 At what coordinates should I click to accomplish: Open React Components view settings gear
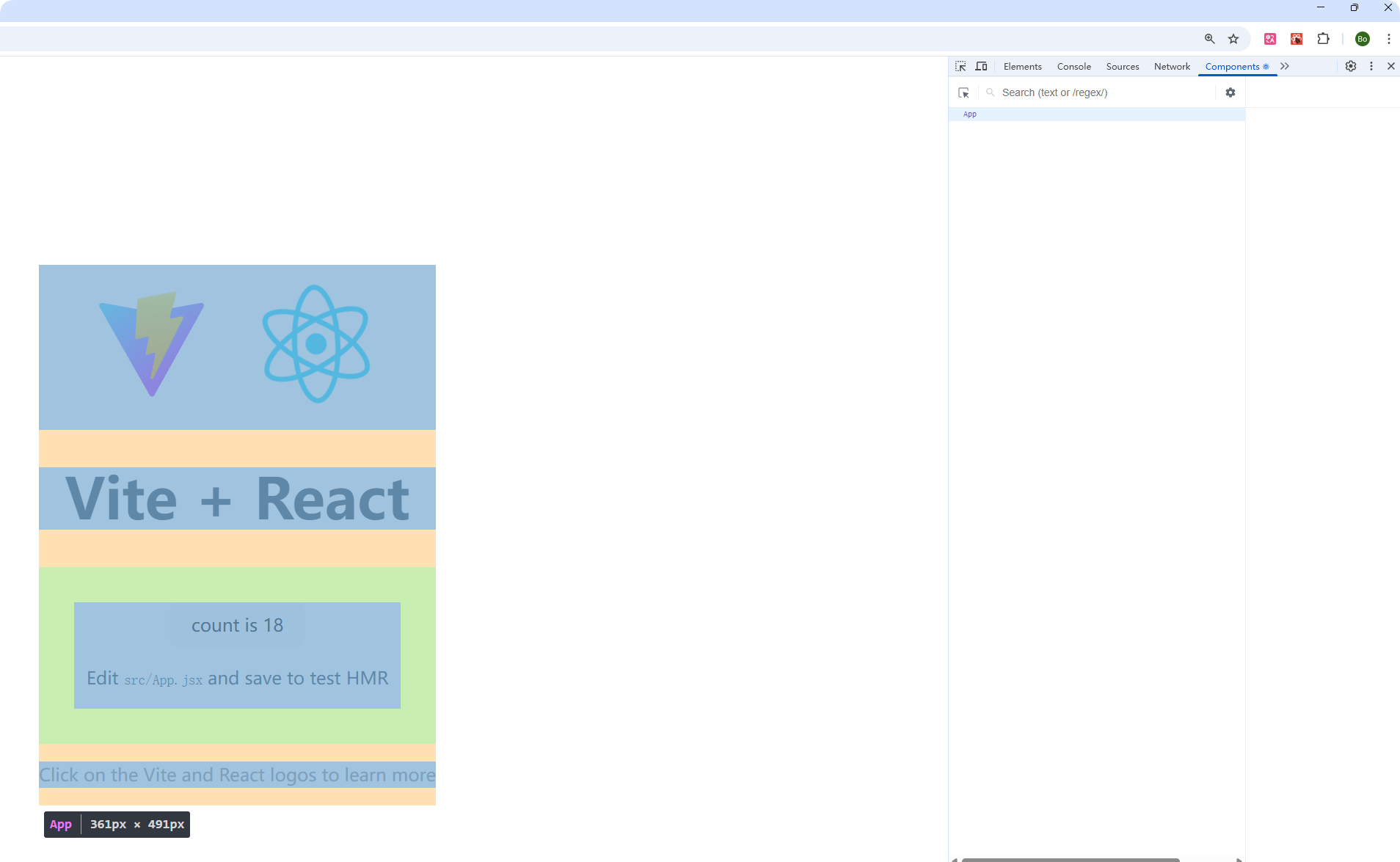tap(1231, 92)
